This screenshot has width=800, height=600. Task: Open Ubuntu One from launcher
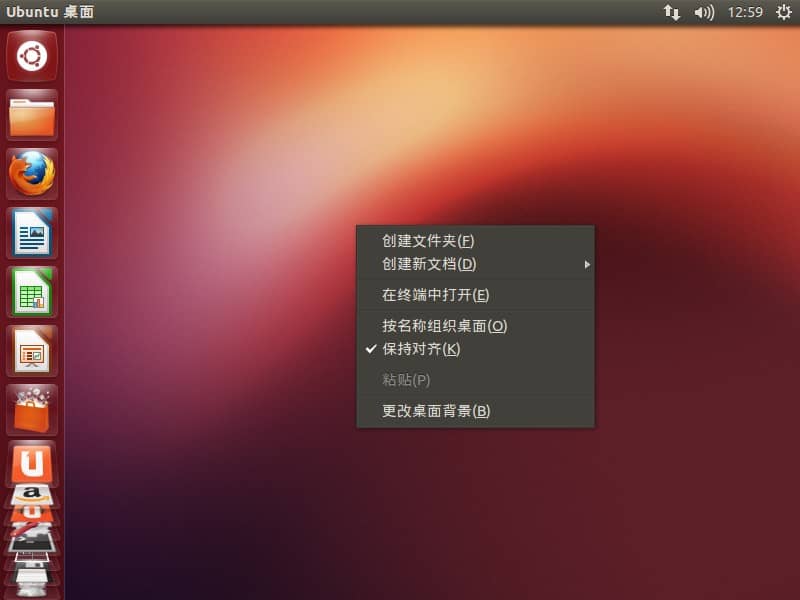point(32,464)
